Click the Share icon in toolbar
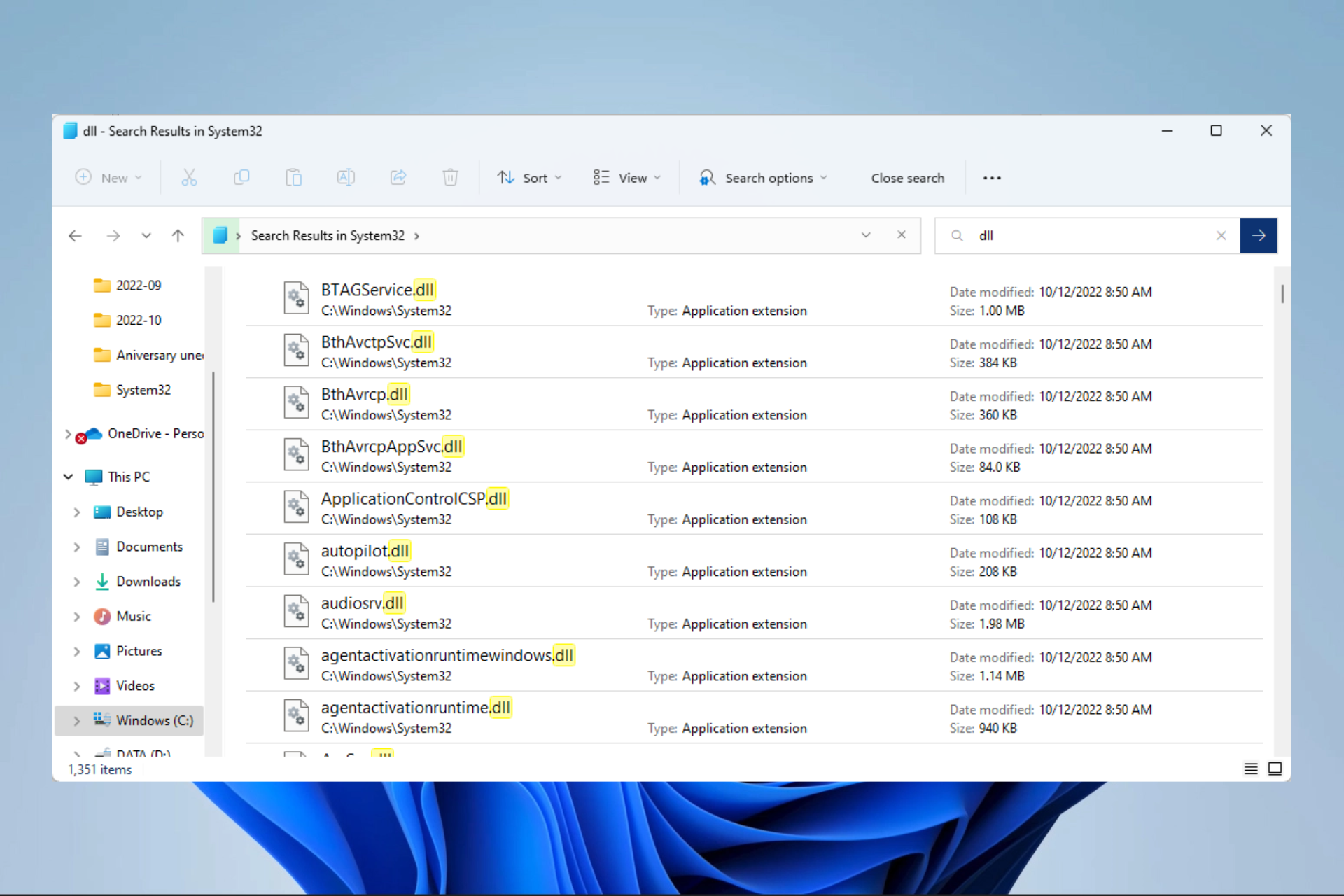The image size is (1344, 896). [x=398, y=178]
